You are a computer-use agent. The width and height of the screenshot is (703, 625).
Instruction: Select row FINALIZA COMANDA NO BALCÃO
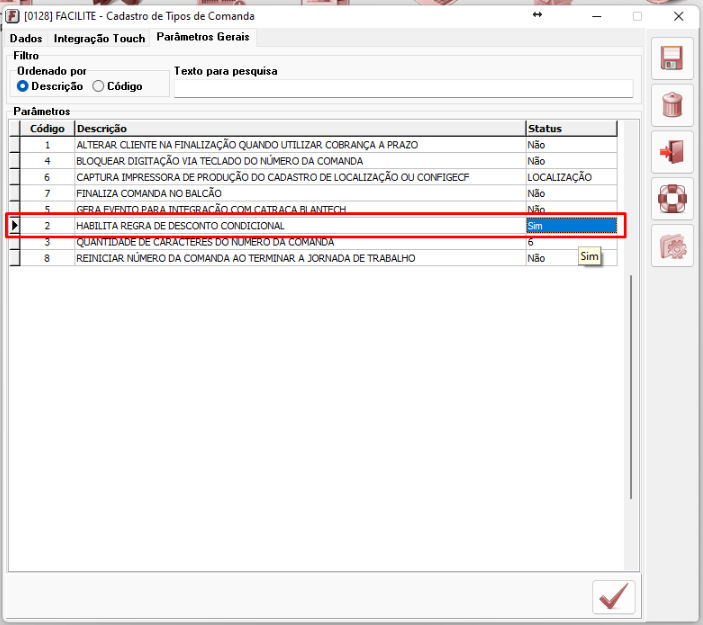point(313,193)
